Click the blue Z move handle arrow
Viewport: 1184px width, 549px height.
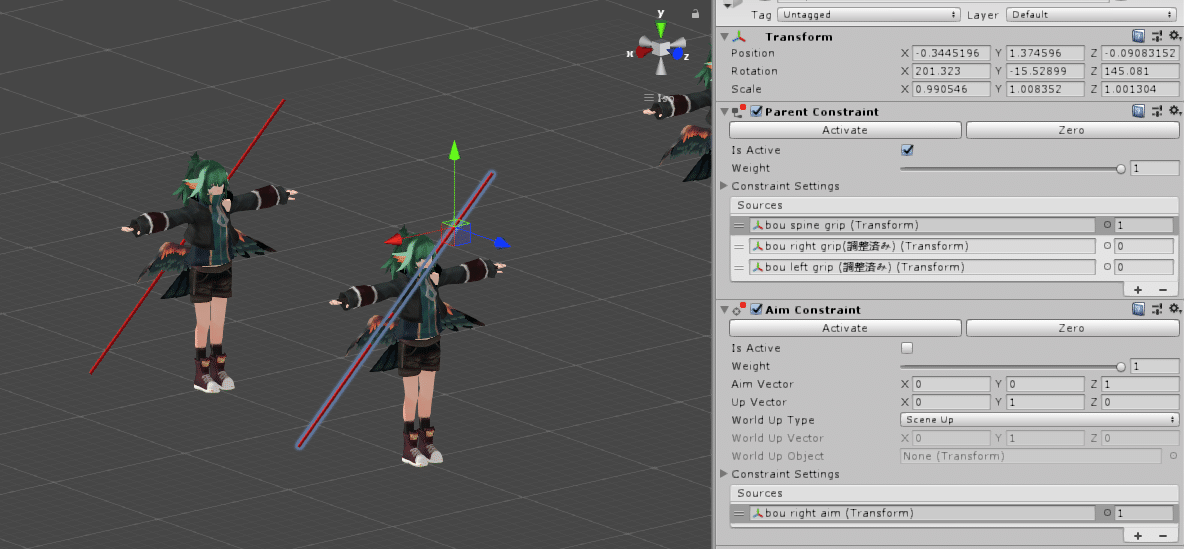[x=502, y=243]
